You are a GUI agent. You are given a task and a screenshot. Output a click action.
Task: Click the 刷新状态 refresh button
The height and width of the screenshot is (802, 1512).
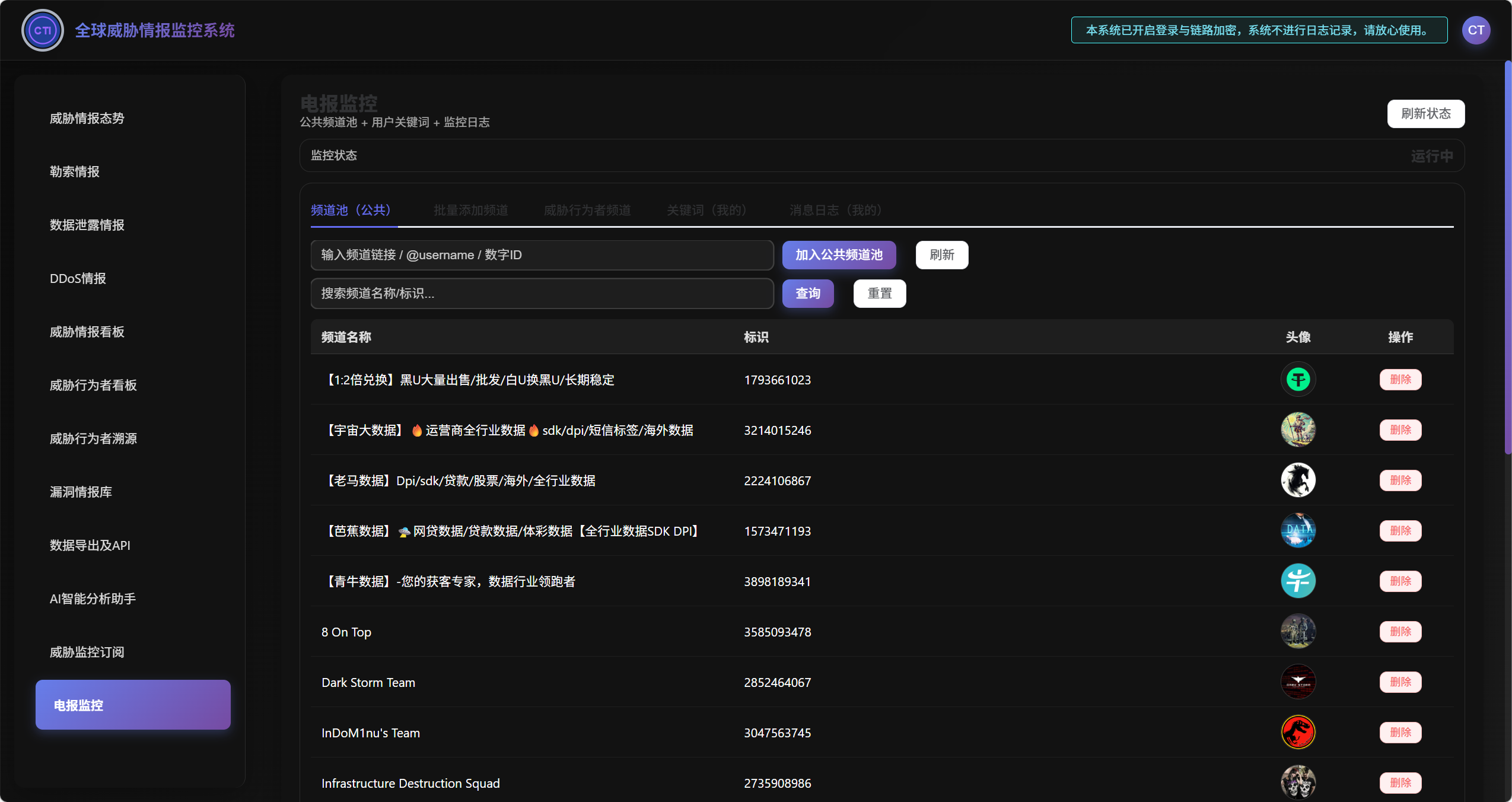coord(1425,113)
